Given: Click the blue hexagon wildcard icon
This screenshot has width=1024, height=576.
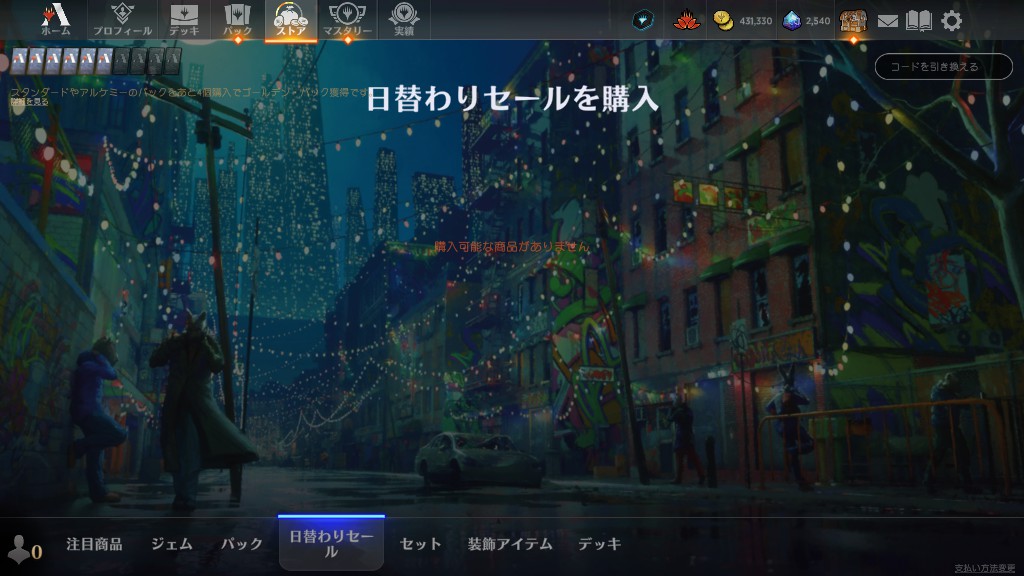Looking at the screenshot, I should tap(643, 20).
